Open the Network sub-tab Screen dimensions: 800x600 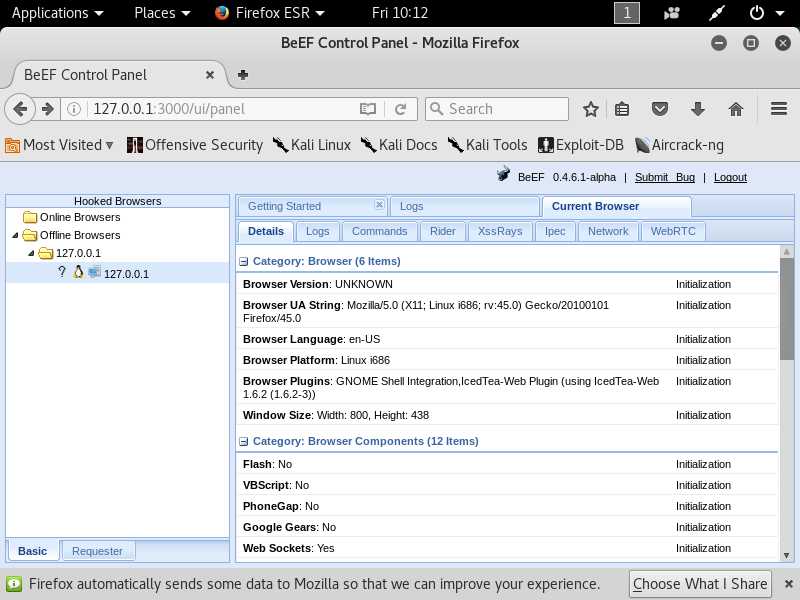(608, 231)
